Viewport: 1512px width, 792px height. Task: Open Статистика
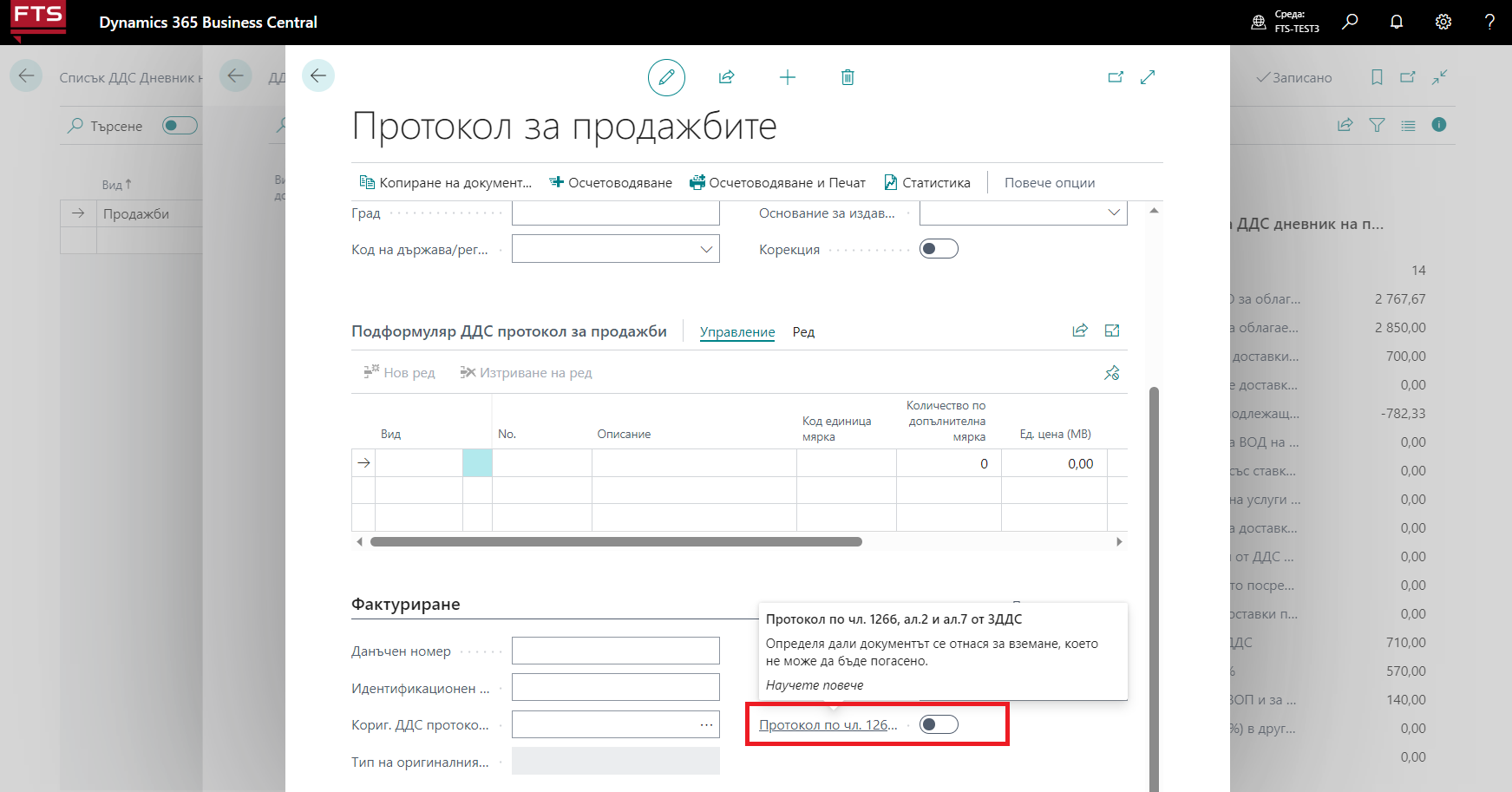coord(927,182)
